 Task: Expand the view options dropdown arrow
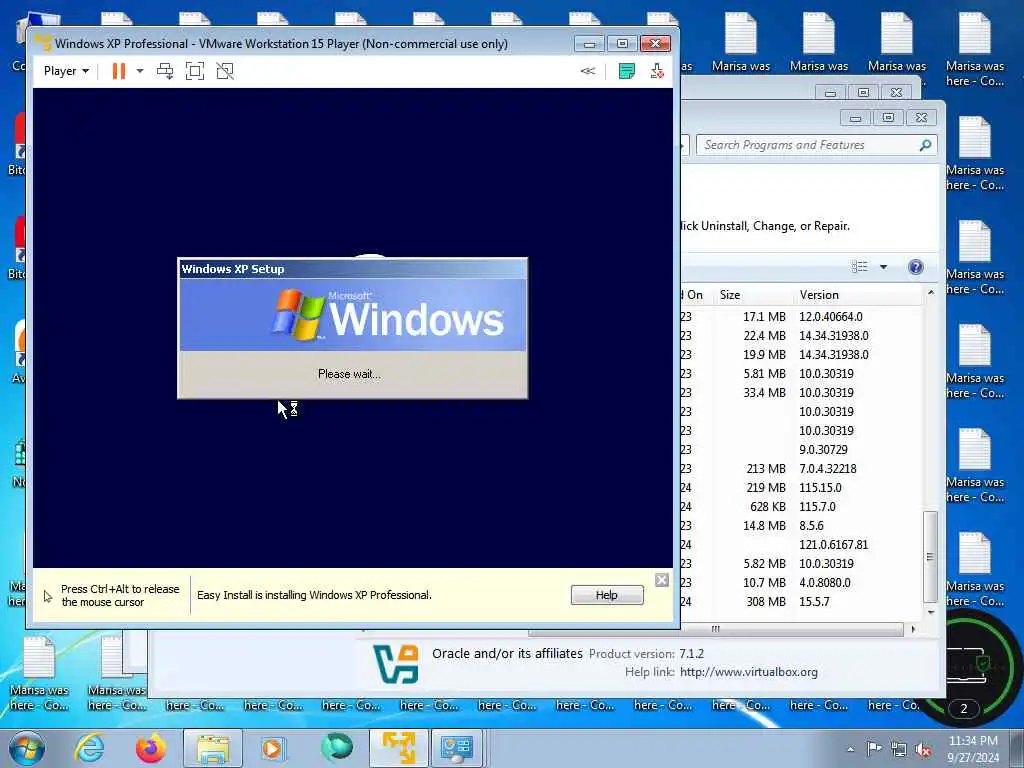pos(884,266)
